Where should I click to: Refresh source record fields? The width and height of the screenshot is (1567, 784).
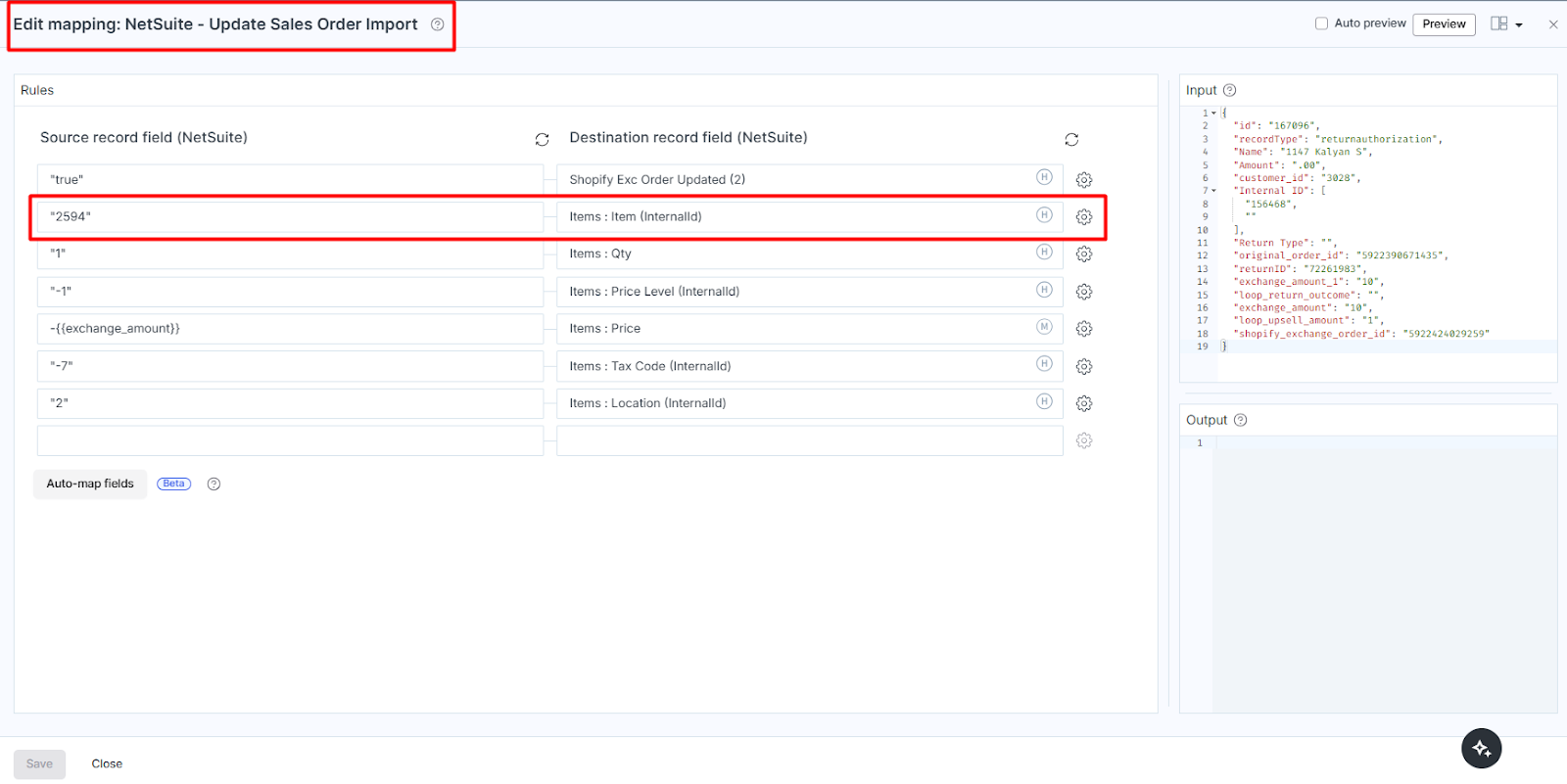[542, 140]
